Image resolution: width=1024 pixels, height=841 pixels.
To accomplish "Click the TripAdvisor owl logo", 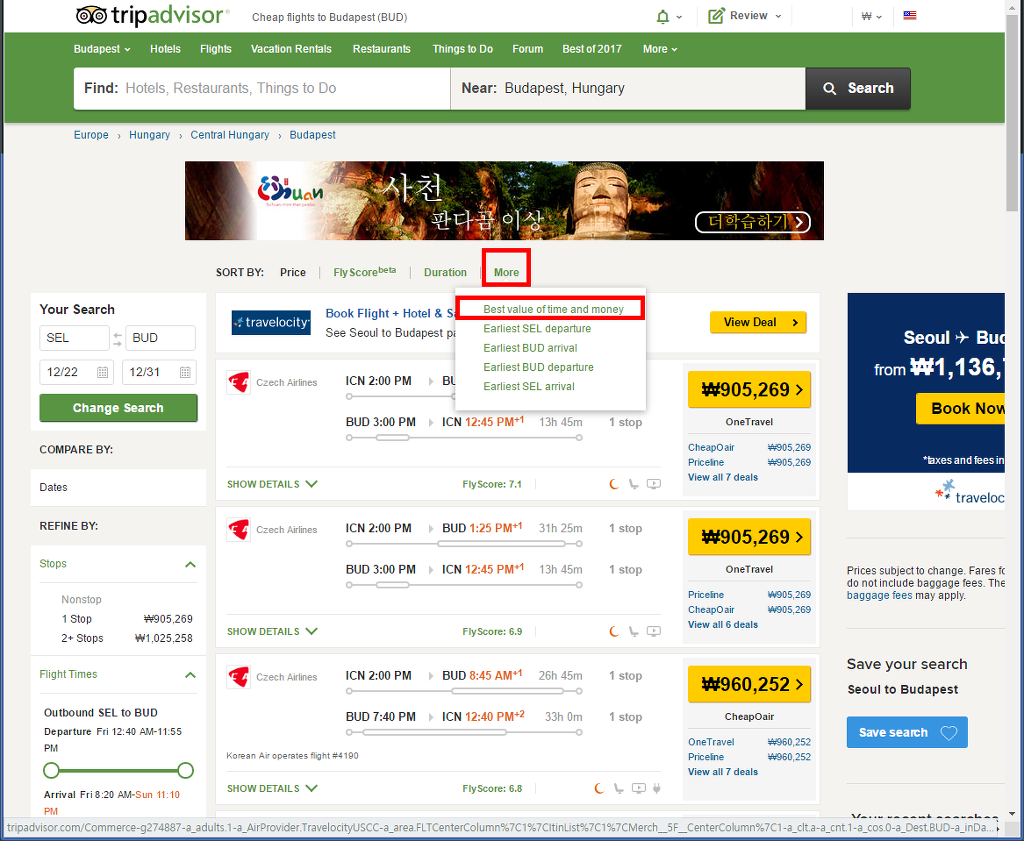I will click(91, 16).
